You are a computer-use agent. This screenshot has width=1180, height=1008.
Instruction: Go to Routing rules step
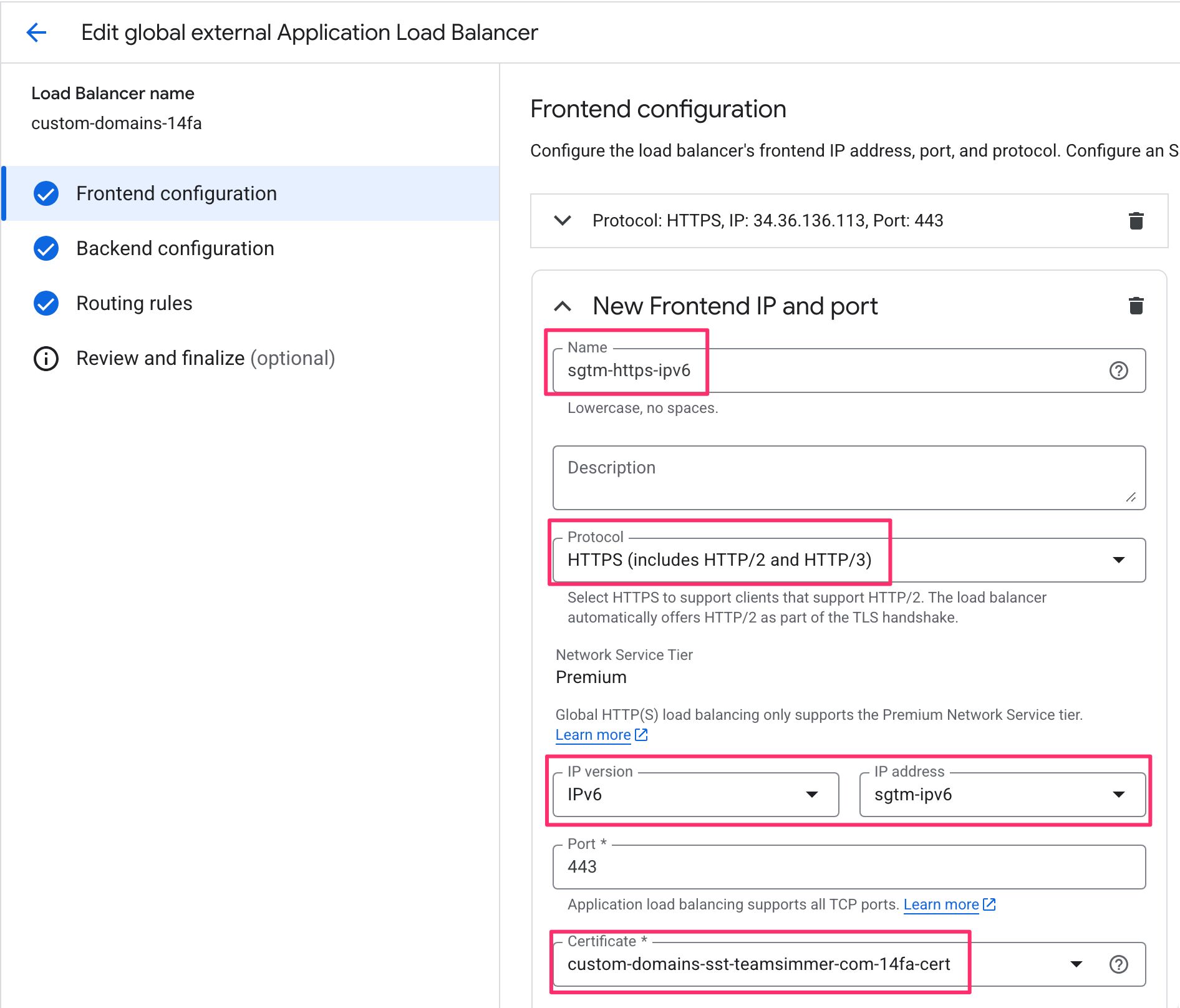(x=134, y=303)
